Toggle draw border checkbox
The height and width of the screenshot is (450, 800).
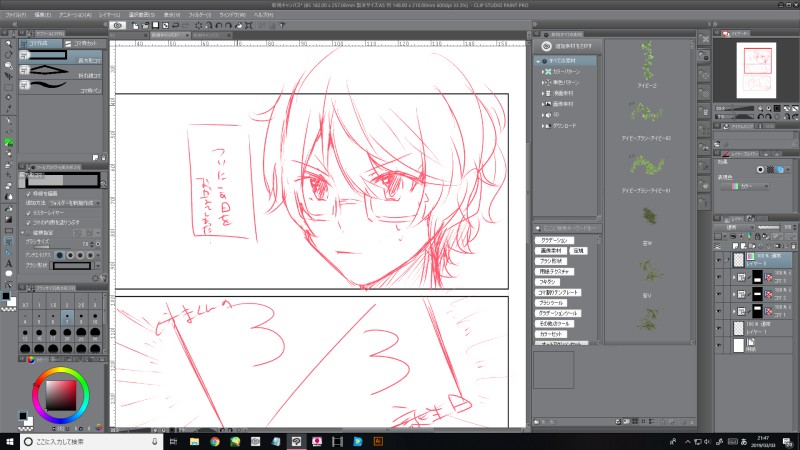pyautogui.click(x=29, y=194)
